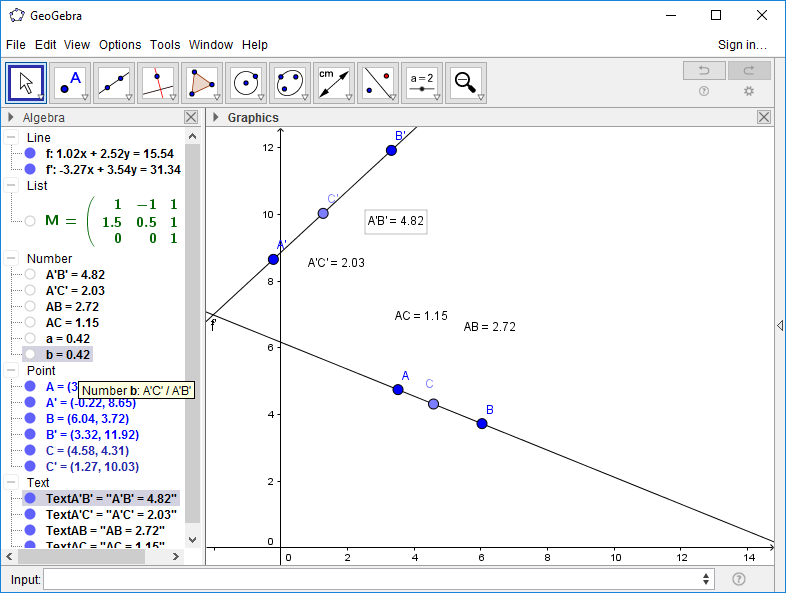This screenshot has height=593, width=786.
Task: Collapse the Number category in Algebra
Action: (x=11, y=258)
